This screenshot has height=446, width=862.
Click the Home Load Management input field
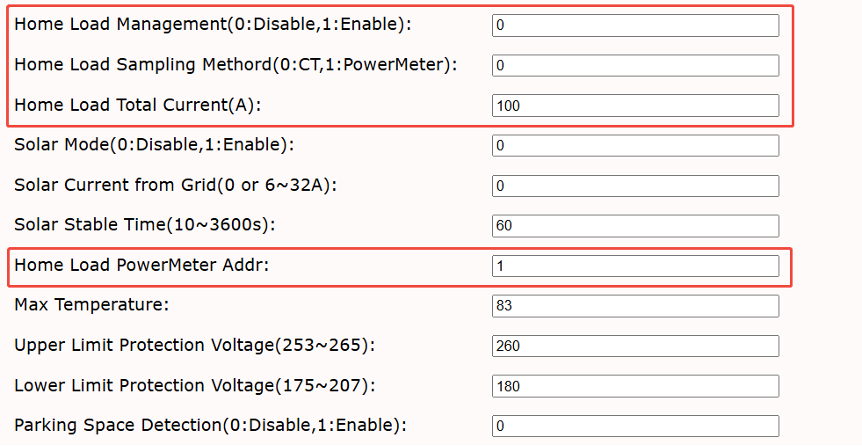636,25
